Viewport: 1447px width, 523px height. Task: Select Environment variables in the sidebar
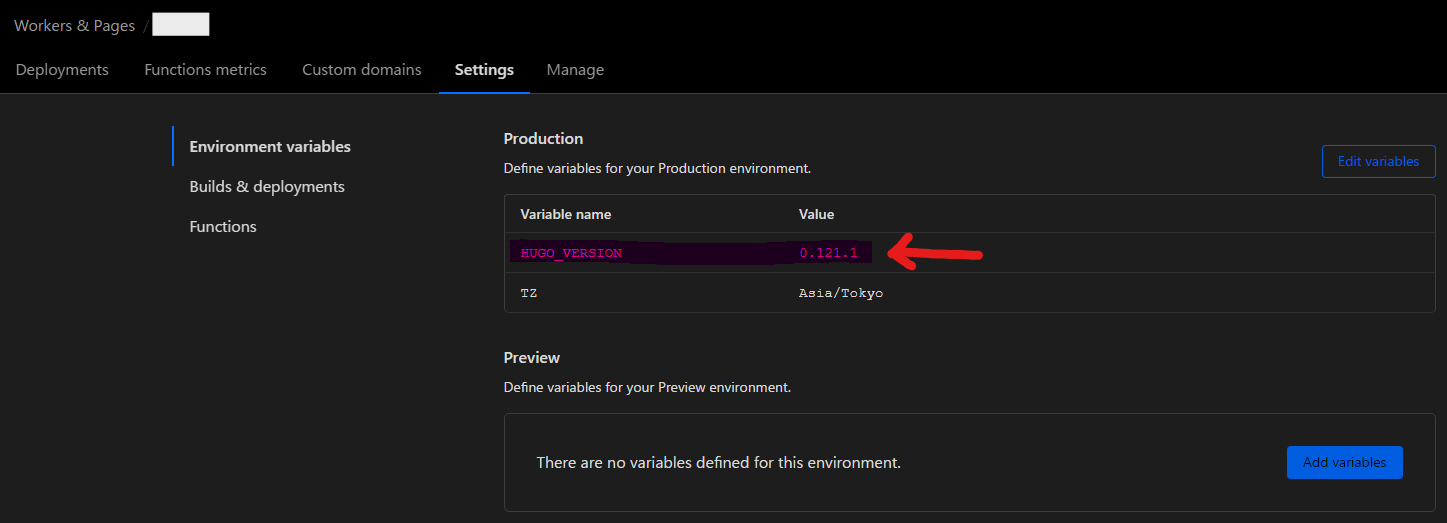tap(270, 146)
